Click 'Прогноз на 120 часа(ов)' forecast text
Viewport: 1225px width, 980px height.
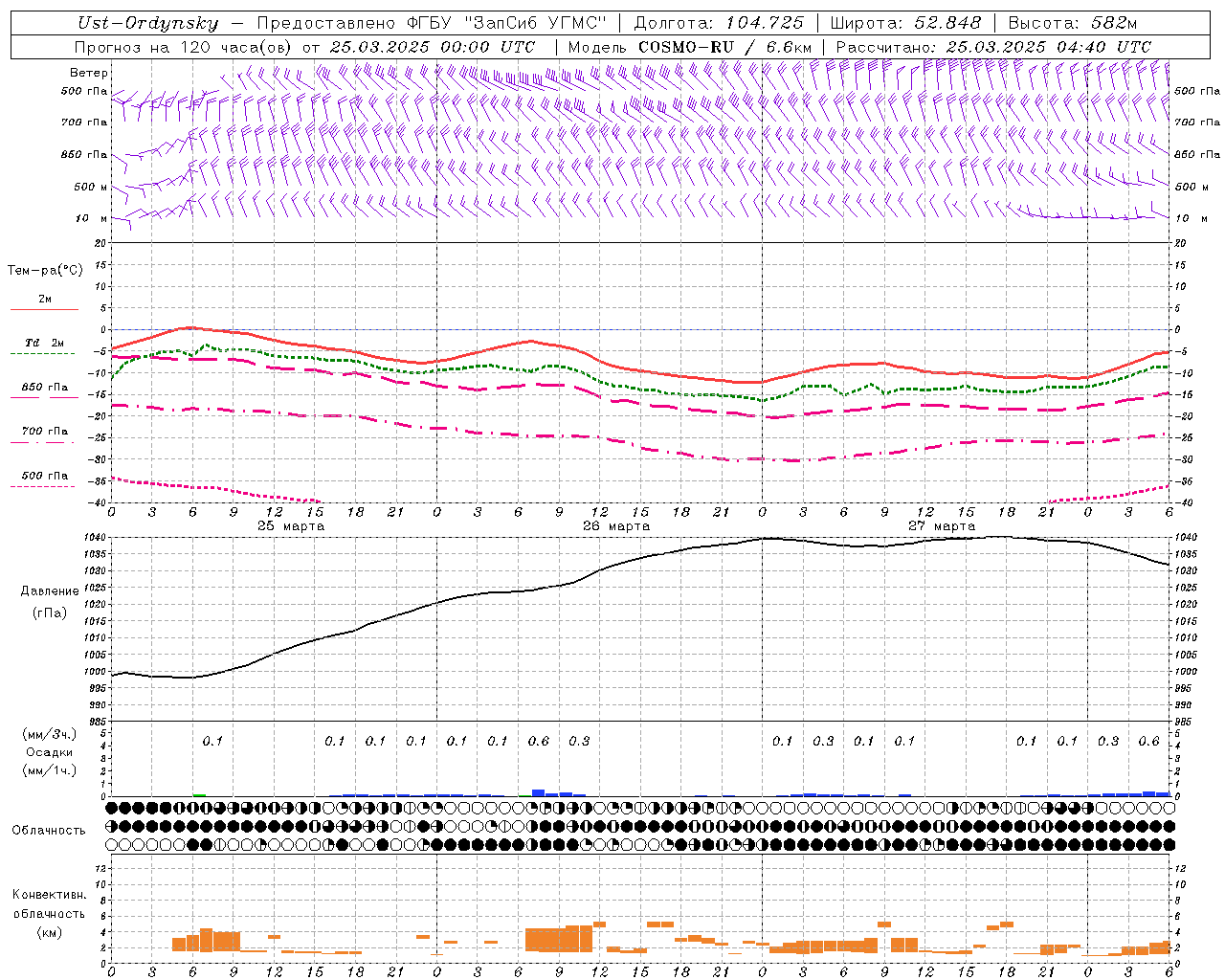[x=184, y=47]
